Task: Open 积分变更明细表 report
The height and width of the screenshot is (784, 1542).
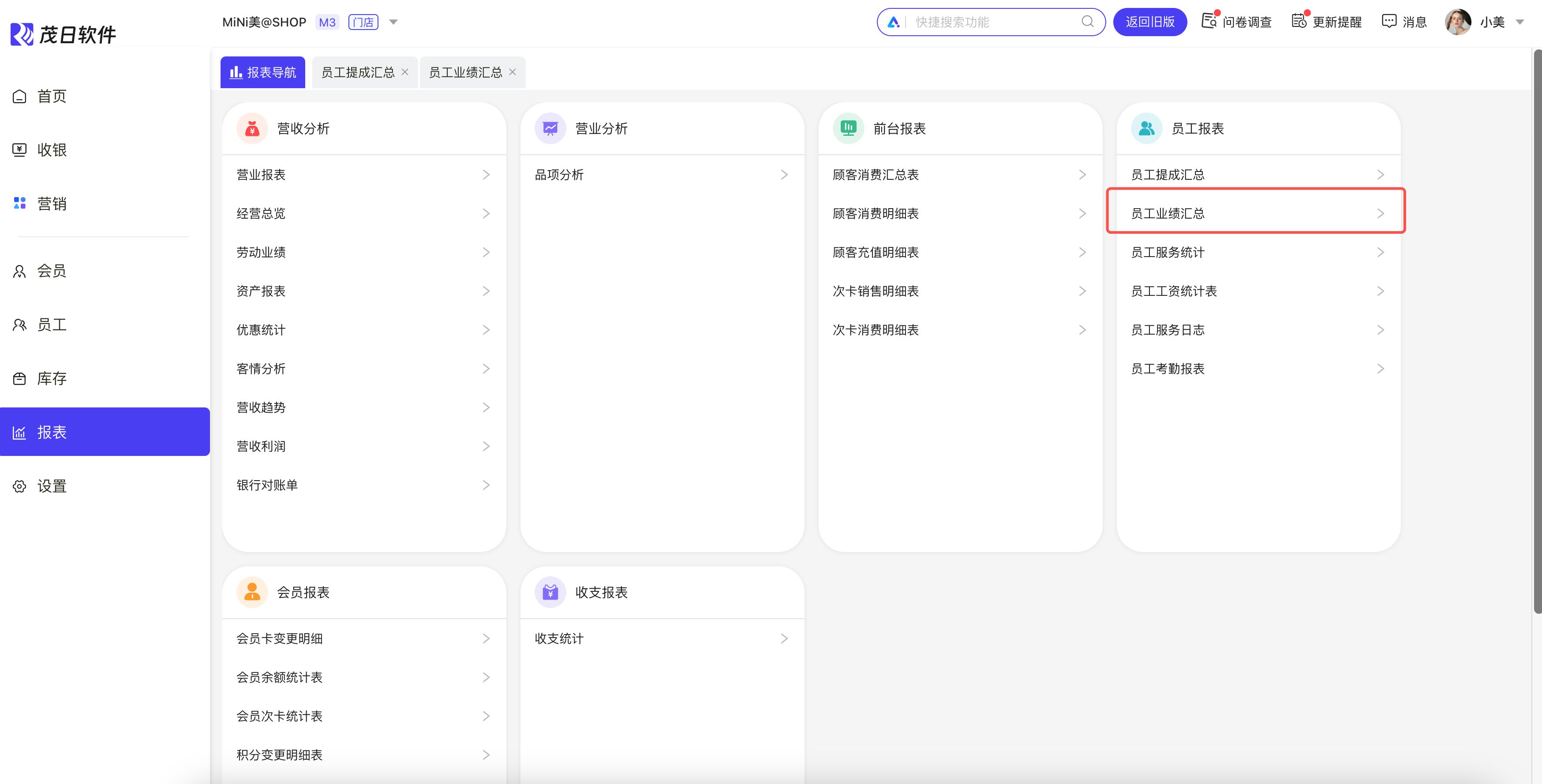Action: click(x=364, y=754)
